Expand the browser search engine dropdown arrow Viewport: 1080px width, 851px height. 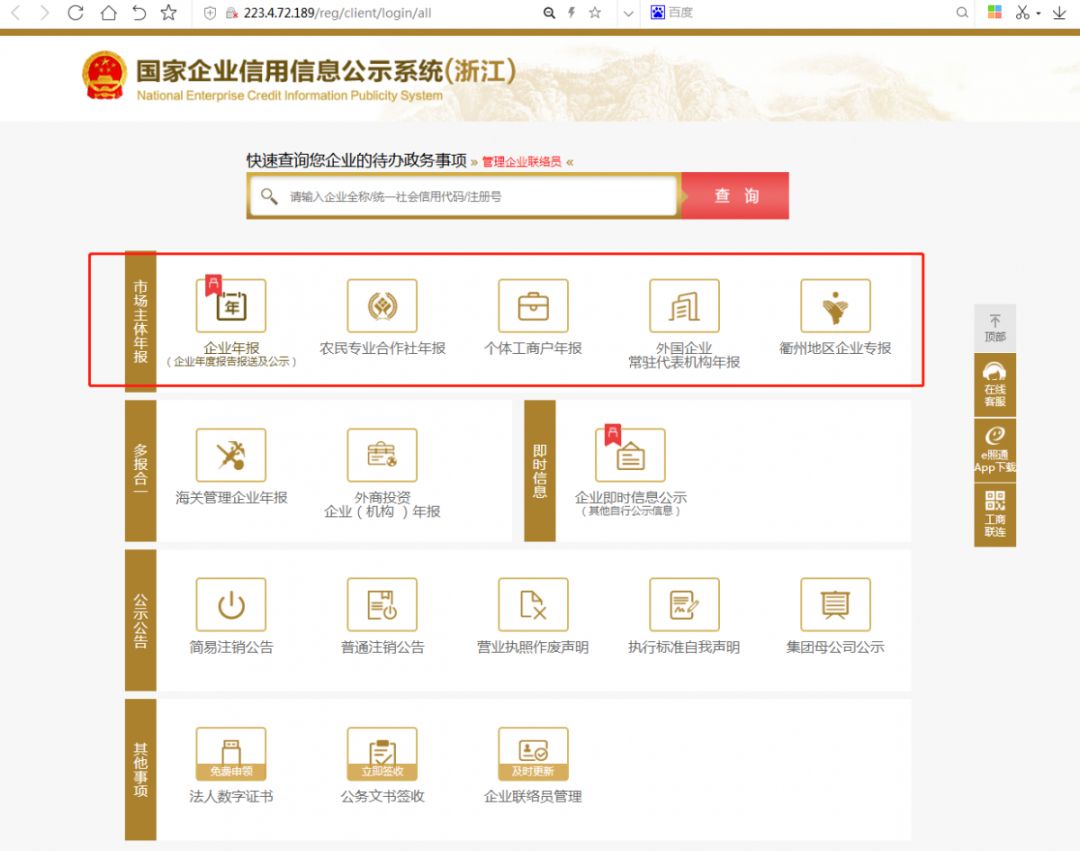628,13
